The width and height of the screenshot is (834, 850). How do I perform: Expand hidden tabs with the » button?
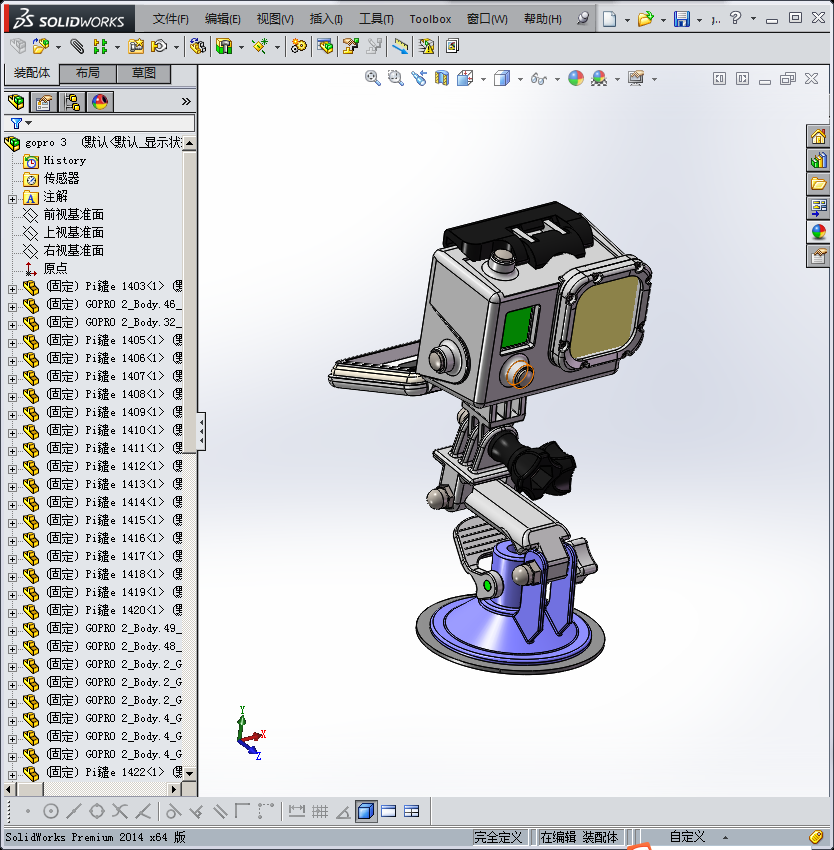pos(186,101)
